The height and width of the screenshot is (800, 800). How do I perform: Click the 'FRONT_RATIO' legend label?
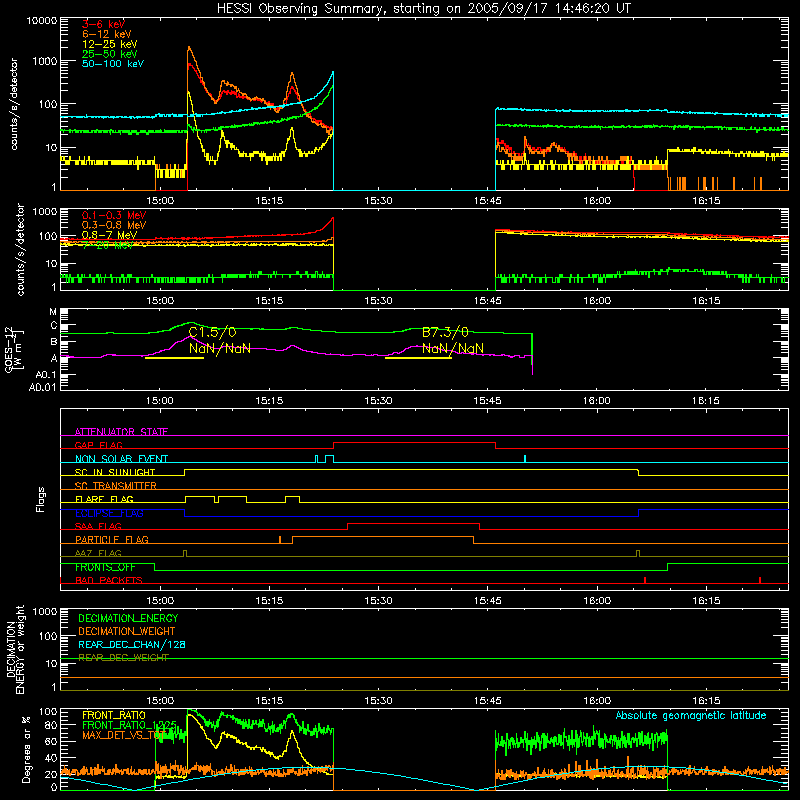point(114,715)
